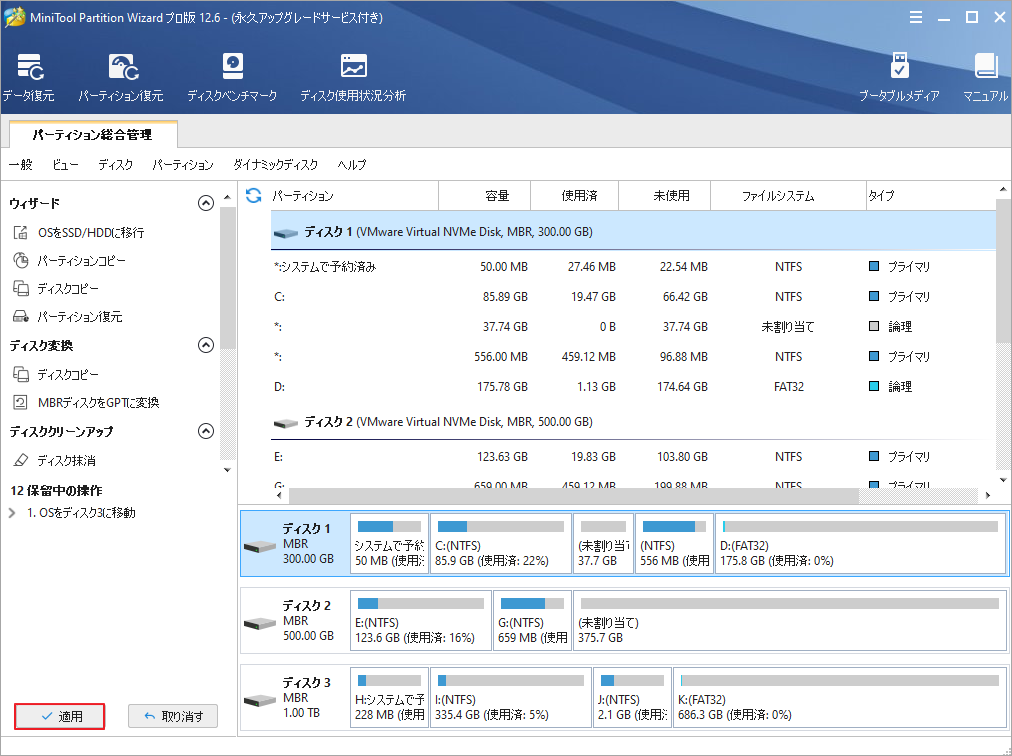Select H:システムで予約 block on ディスク 3

pos(389,697)
